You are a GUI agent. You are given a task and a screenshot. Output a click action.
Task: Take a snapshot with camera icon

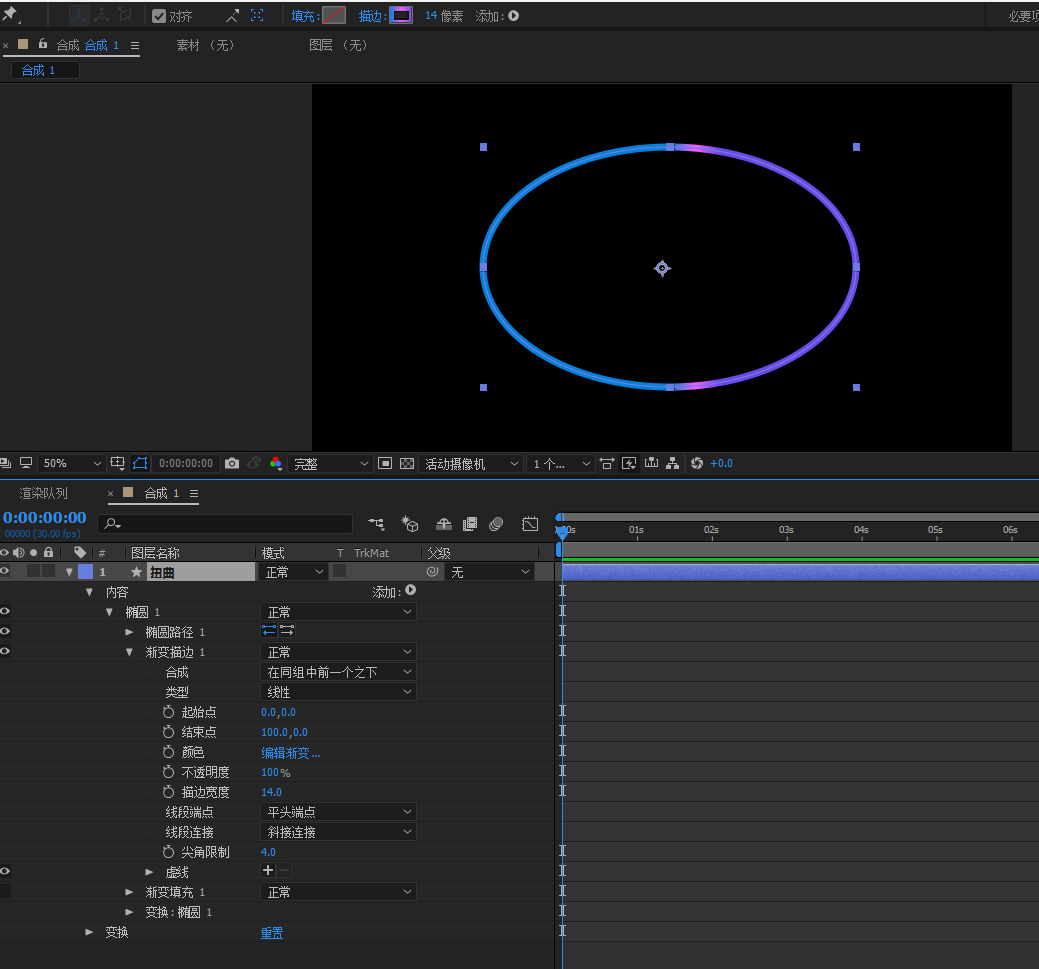[232, 463]
